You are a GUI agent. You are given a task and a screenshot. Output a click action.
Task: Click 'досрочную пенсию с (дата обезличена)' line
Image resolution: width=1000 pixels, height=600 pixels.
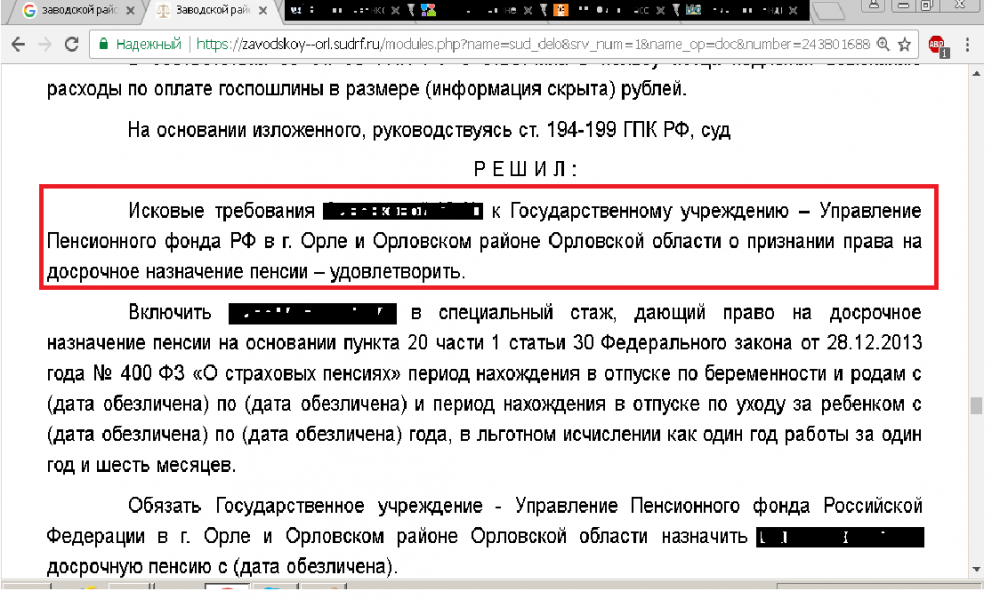(223, 567)
